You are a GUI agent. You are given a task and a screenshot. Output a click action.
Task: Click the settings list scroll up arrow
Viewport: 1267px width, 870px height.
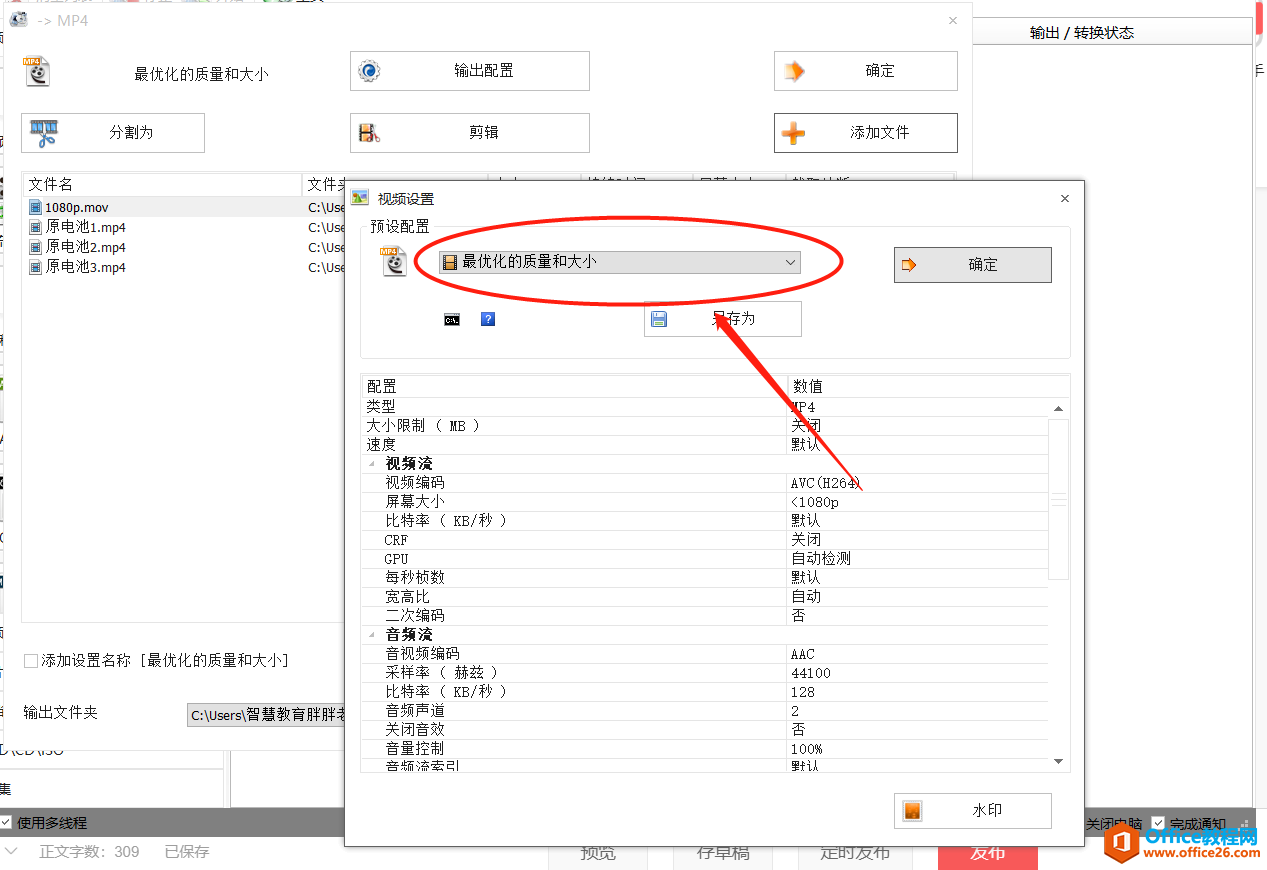1059,409
